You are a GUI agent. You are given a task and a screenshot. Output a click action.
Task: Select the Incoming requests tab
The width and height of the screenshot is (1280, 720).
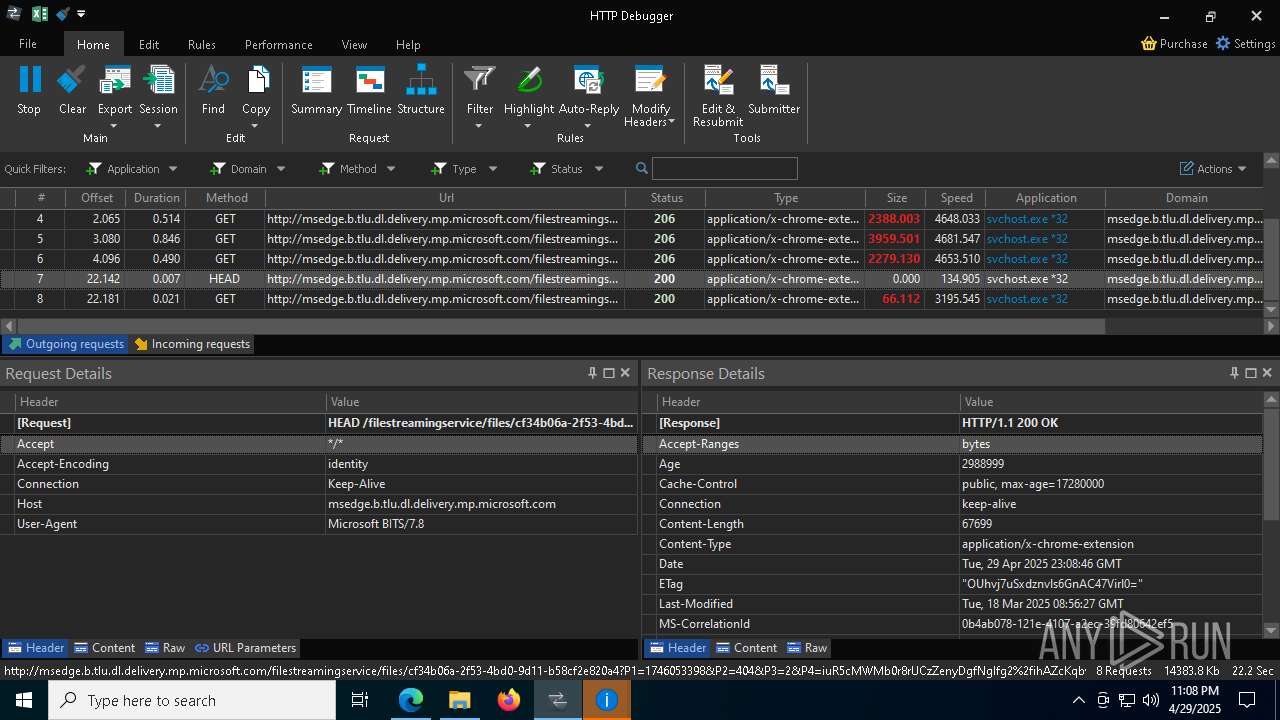click(x=192, y=344)
